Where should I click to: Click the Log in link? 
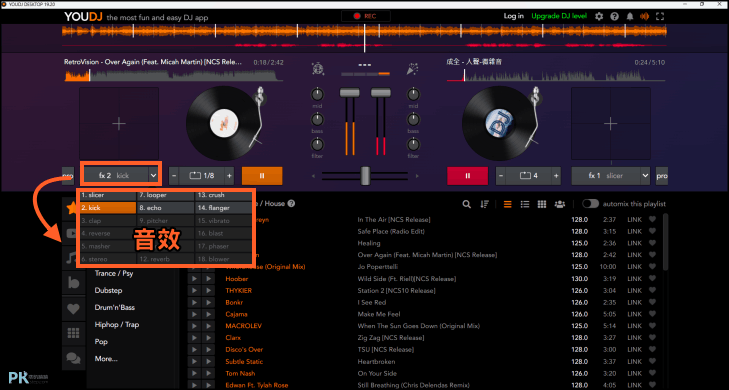point(513,16)
